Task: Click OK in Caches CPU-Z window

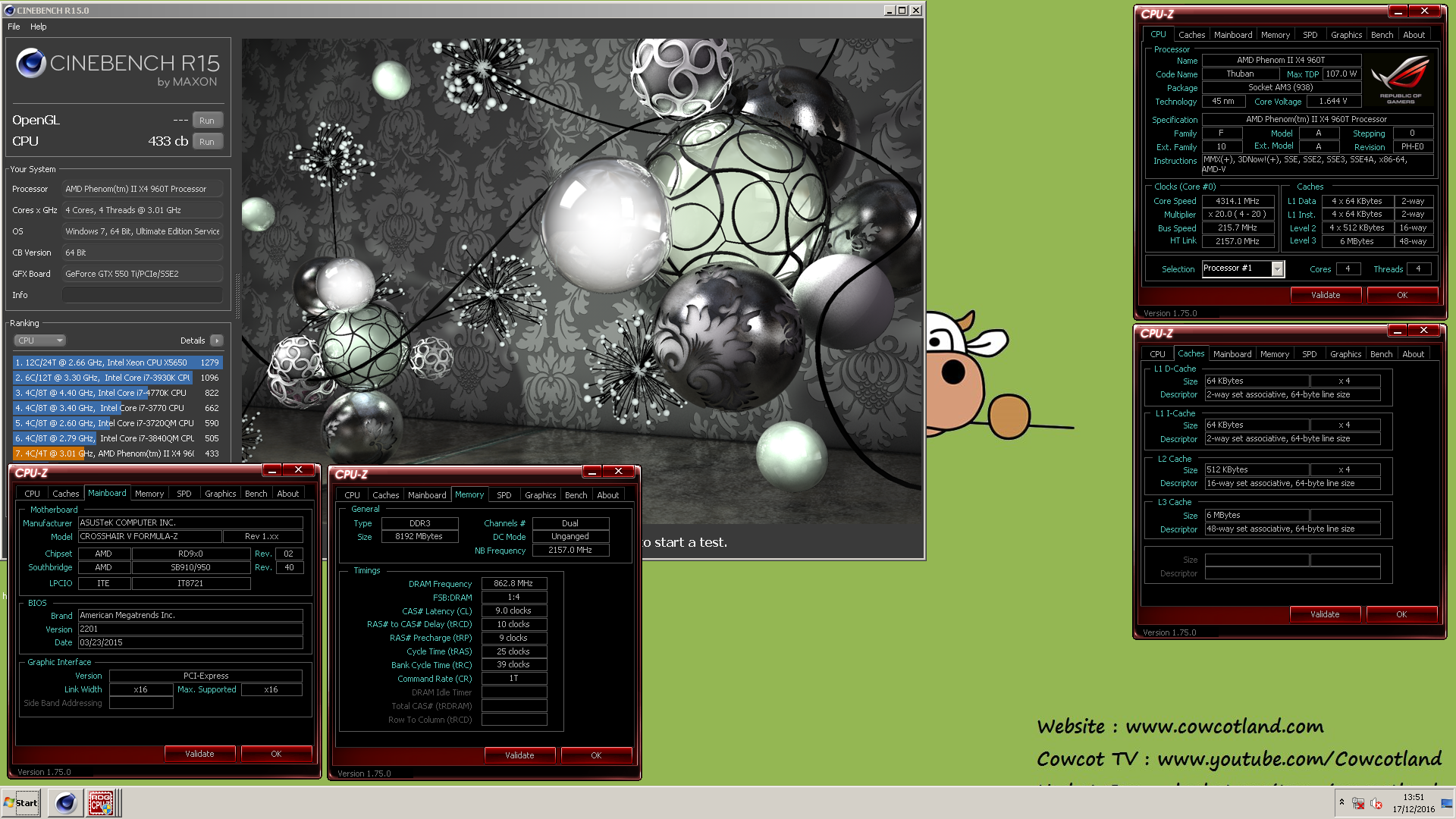Action: click(x=1401, y=614)
